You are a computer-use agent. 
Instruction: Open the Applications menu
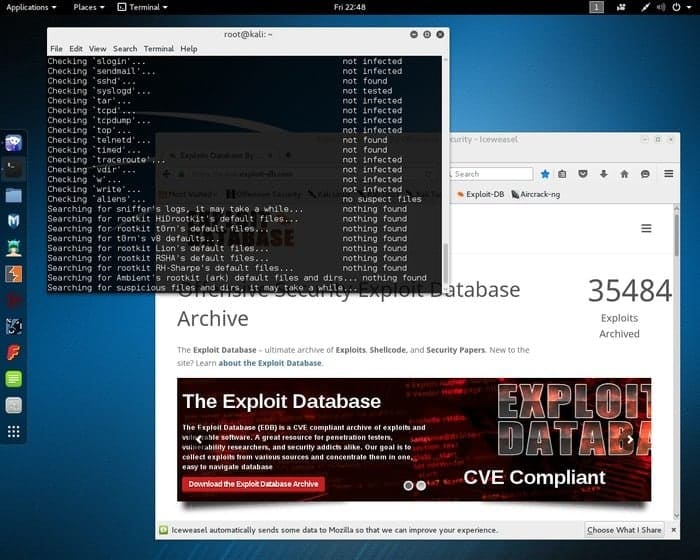point(31,7)
